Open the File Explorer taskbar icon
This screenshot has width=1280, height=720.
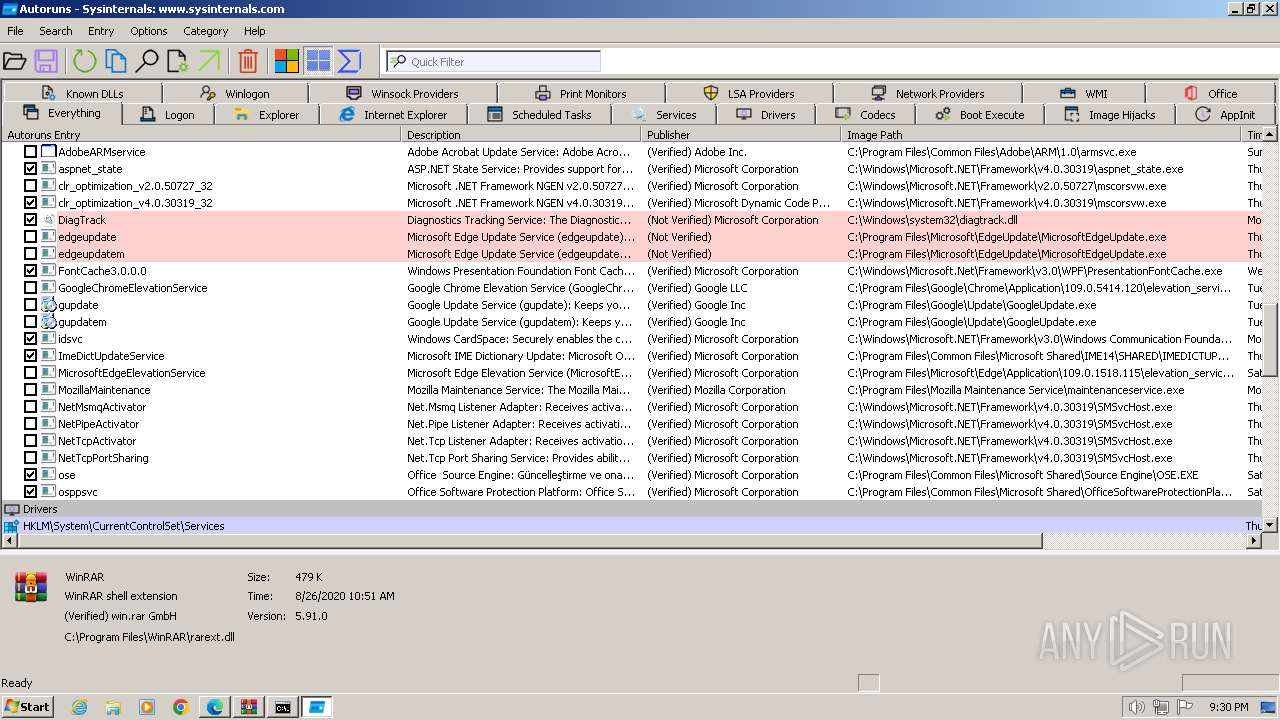tap(113, 707)
